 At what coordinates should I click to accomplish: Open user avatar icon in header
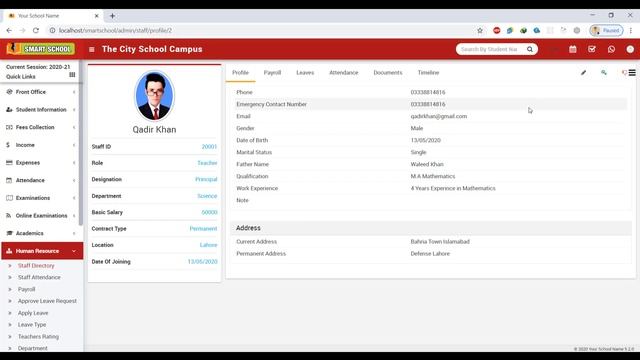pos(630,49)
